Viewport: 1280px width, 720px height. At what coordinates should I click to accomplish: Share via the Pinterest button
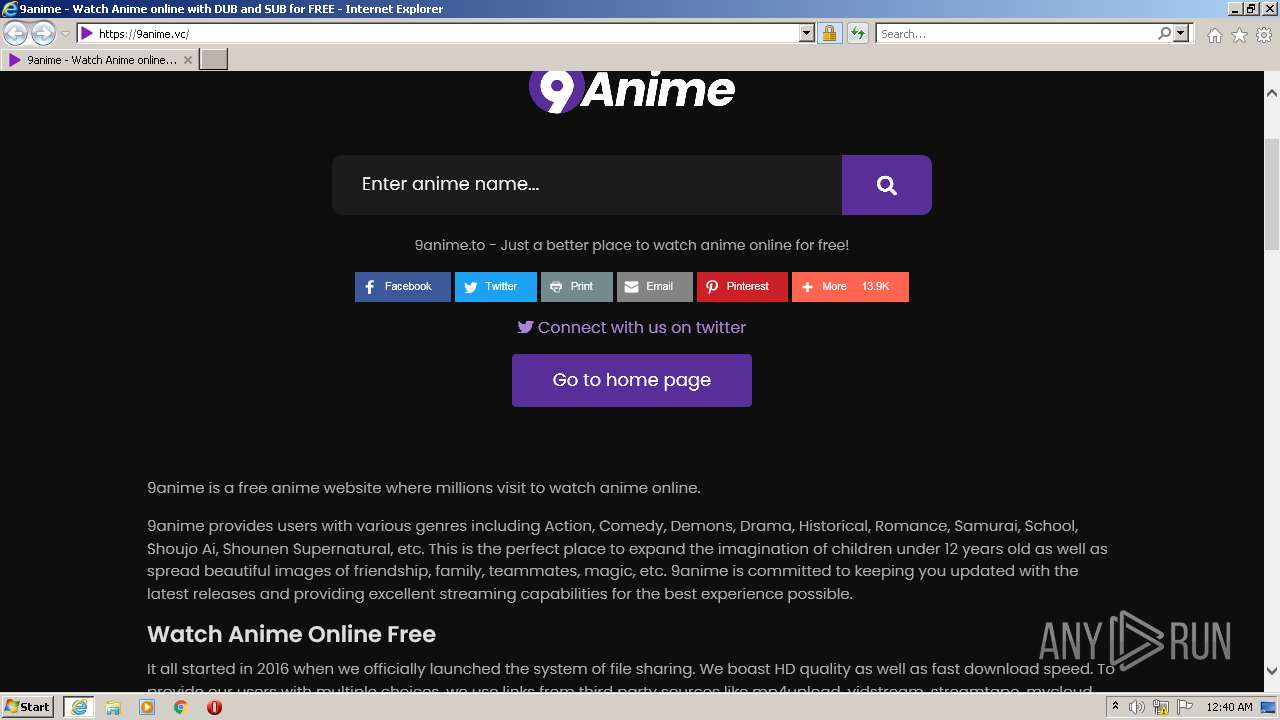tap(742, 286)
